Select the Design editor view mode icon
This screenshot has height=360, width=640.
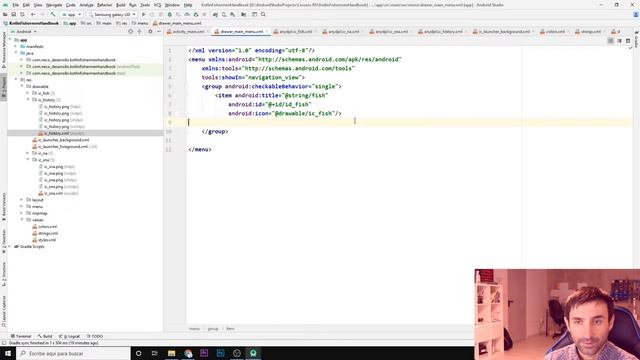tap(628, 41)
